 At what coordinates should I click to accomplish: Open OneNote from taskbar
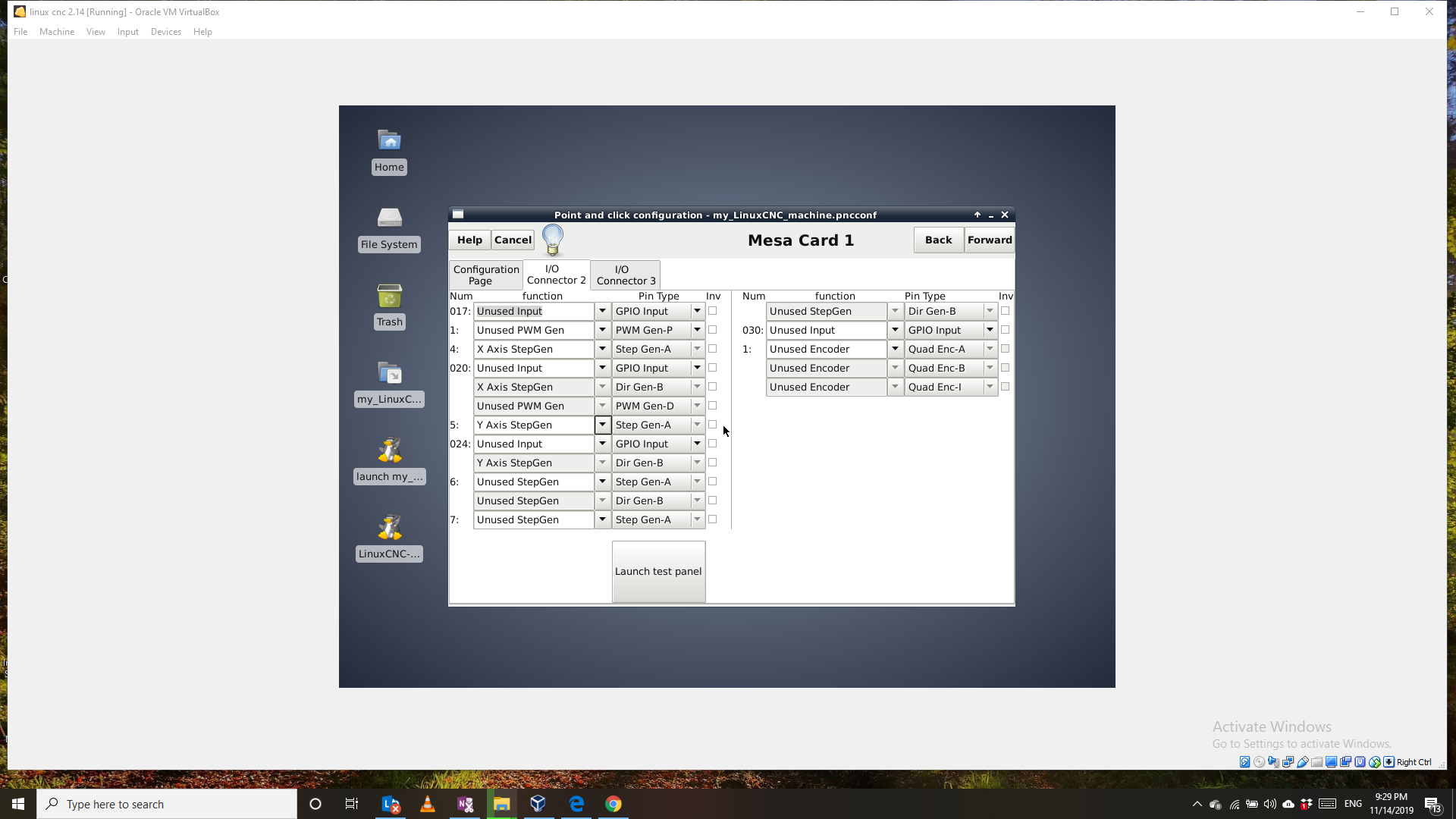(x=465, y=804)
